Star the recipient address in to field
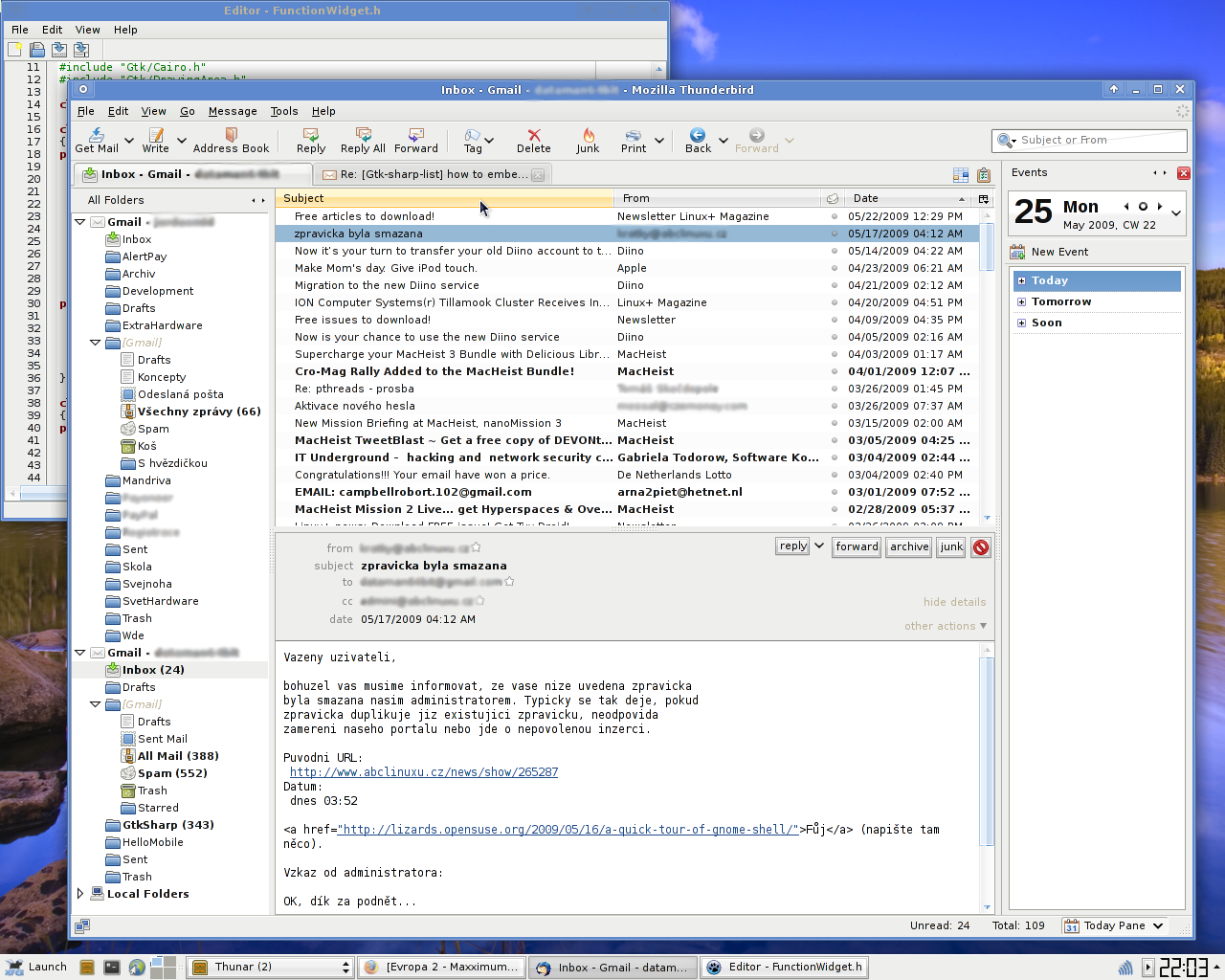Screen dimensions: 1225x980 coord(509,581)
